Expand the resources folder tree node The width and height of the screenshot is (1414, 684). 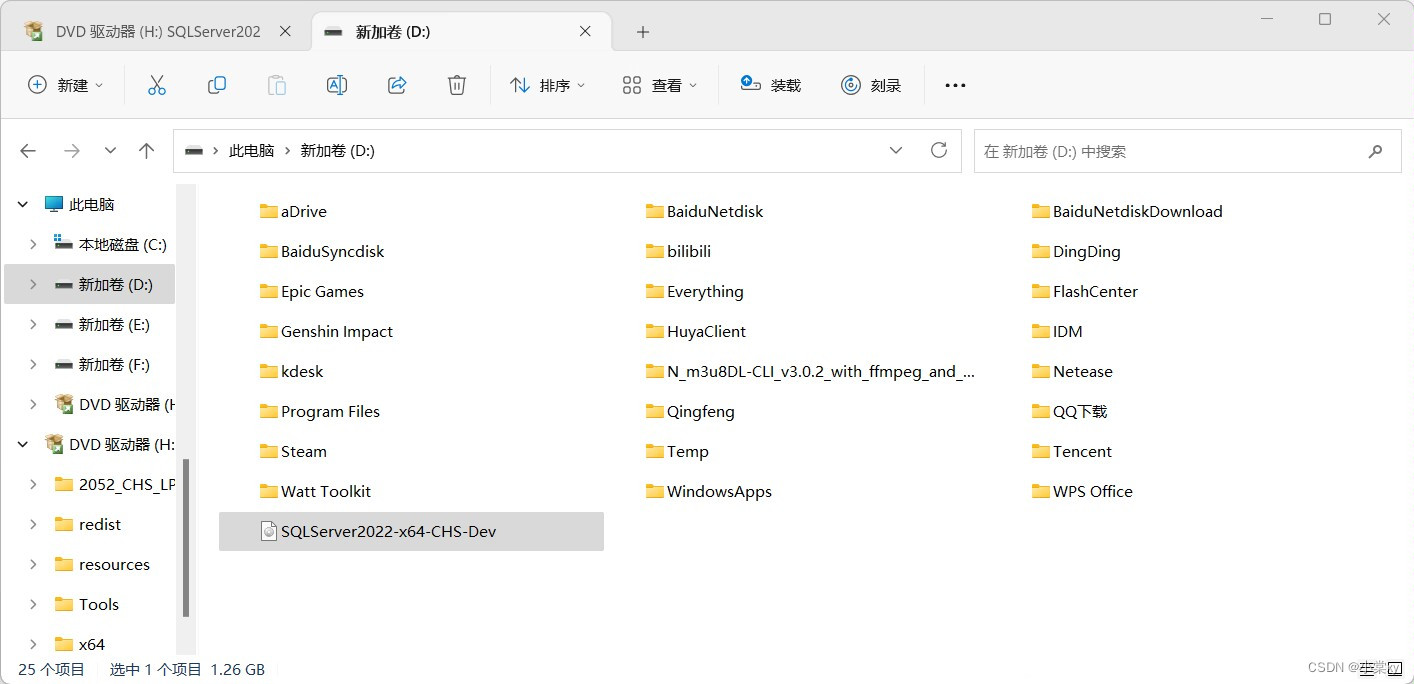[33, 564]
